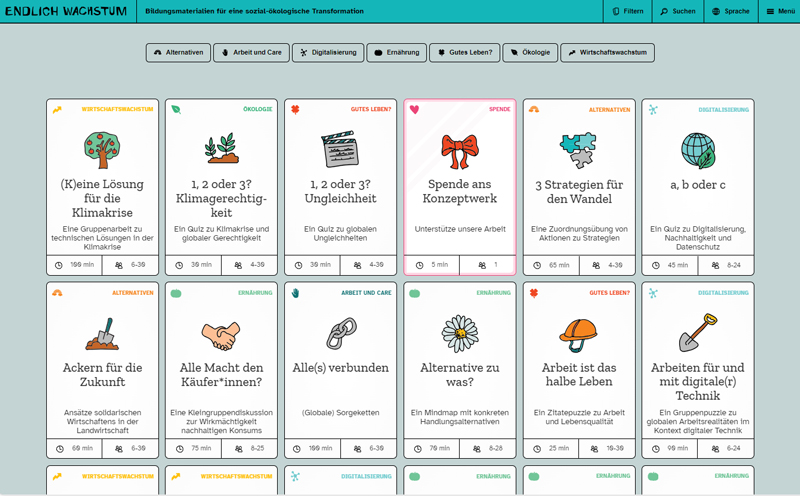This screenshot has height=496, width=800.
Task: Click the tree icon on Klimakrise card
Action: (102, 149)
